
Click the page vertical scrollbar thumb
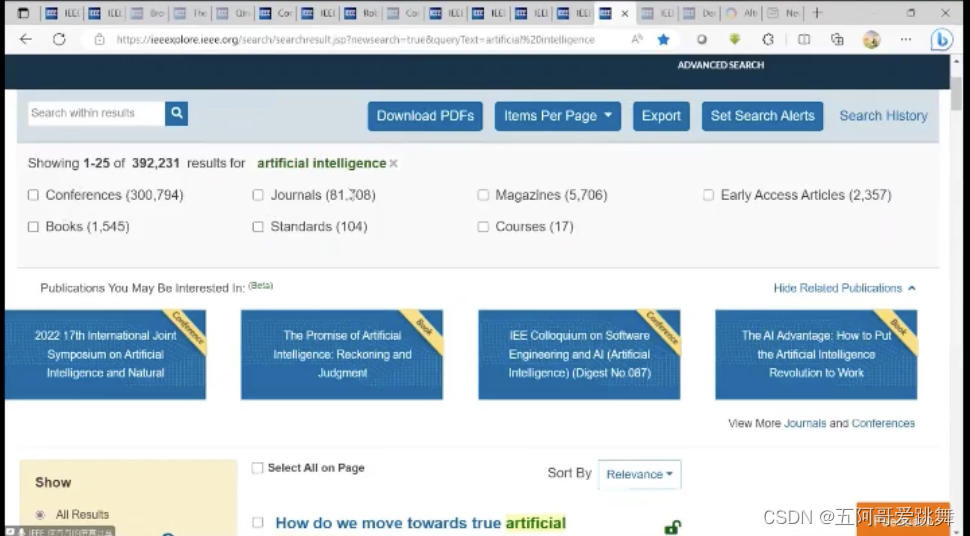(x=956, y=93)
